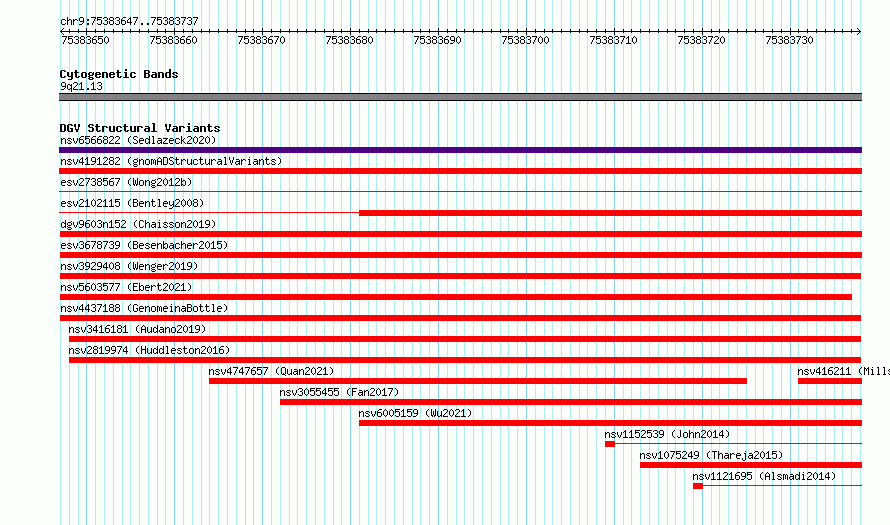Viewport: 890px width, 525px height.
Task: Click ruler position 75383670
Action: (x=261, y=40)
